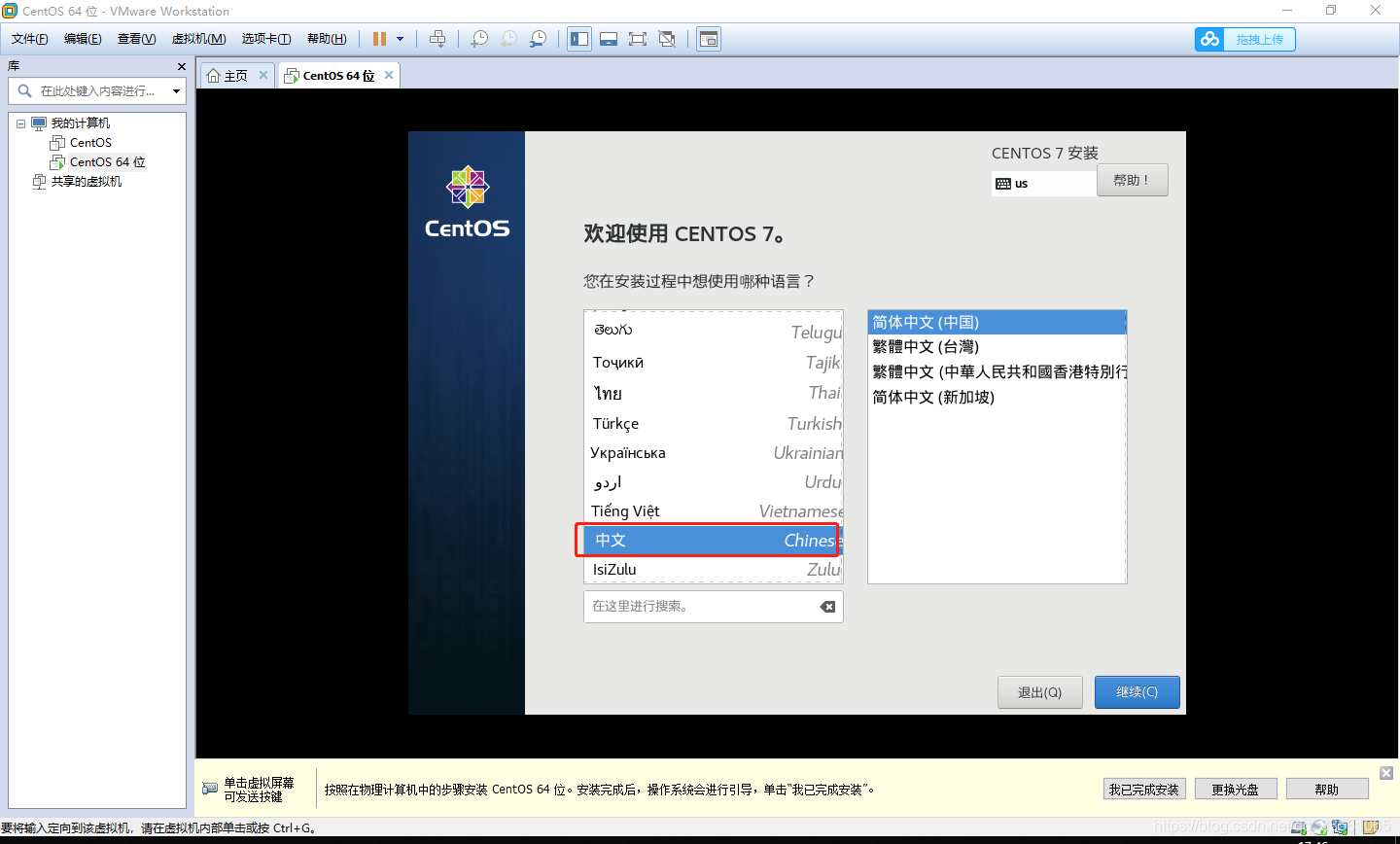Select 中文 Chinese language
The width and height of the screenshot is (1400, 844).
point(714,540)
